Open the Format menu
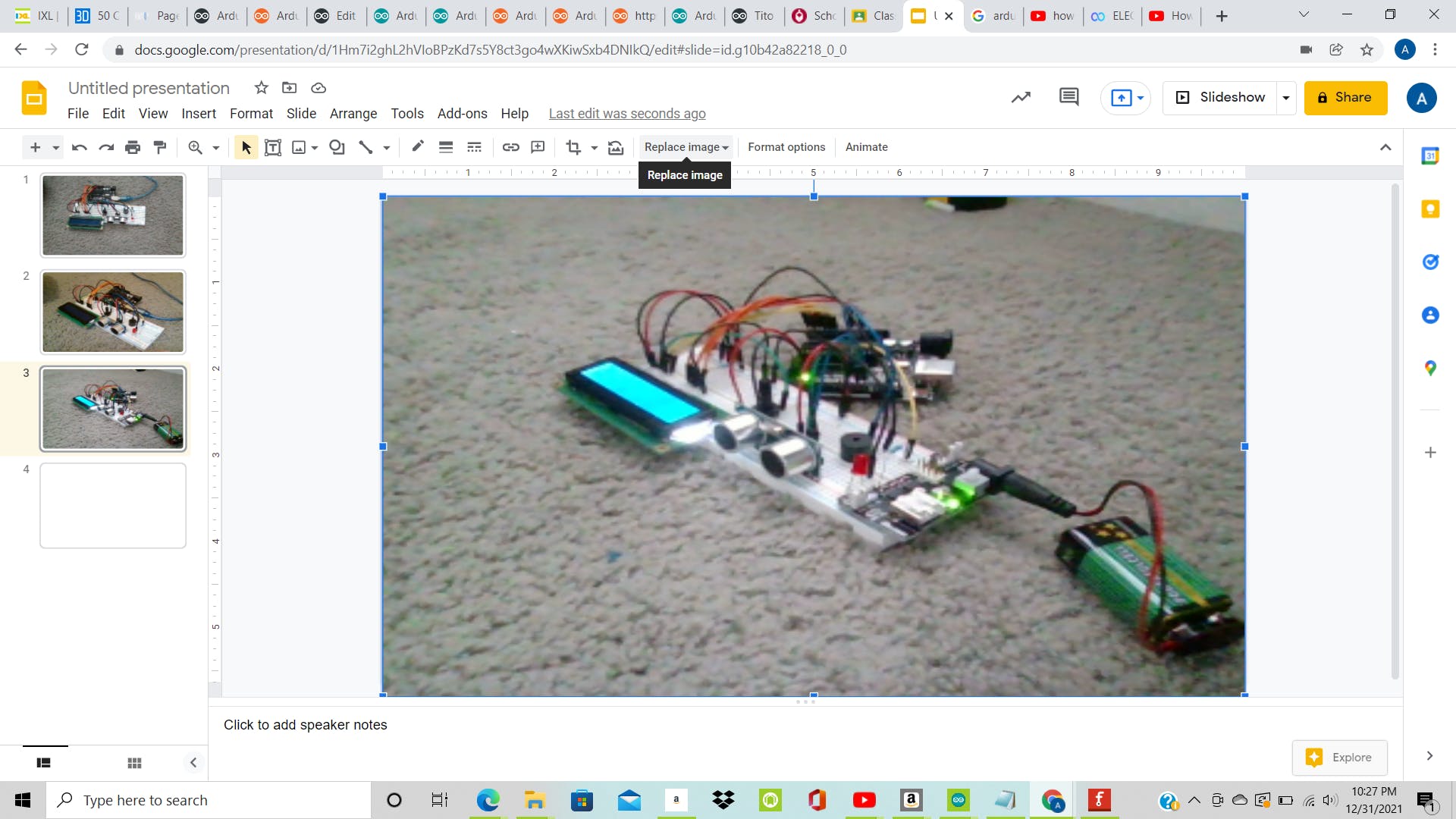1456x819 pixels. (x=251, y=114)
